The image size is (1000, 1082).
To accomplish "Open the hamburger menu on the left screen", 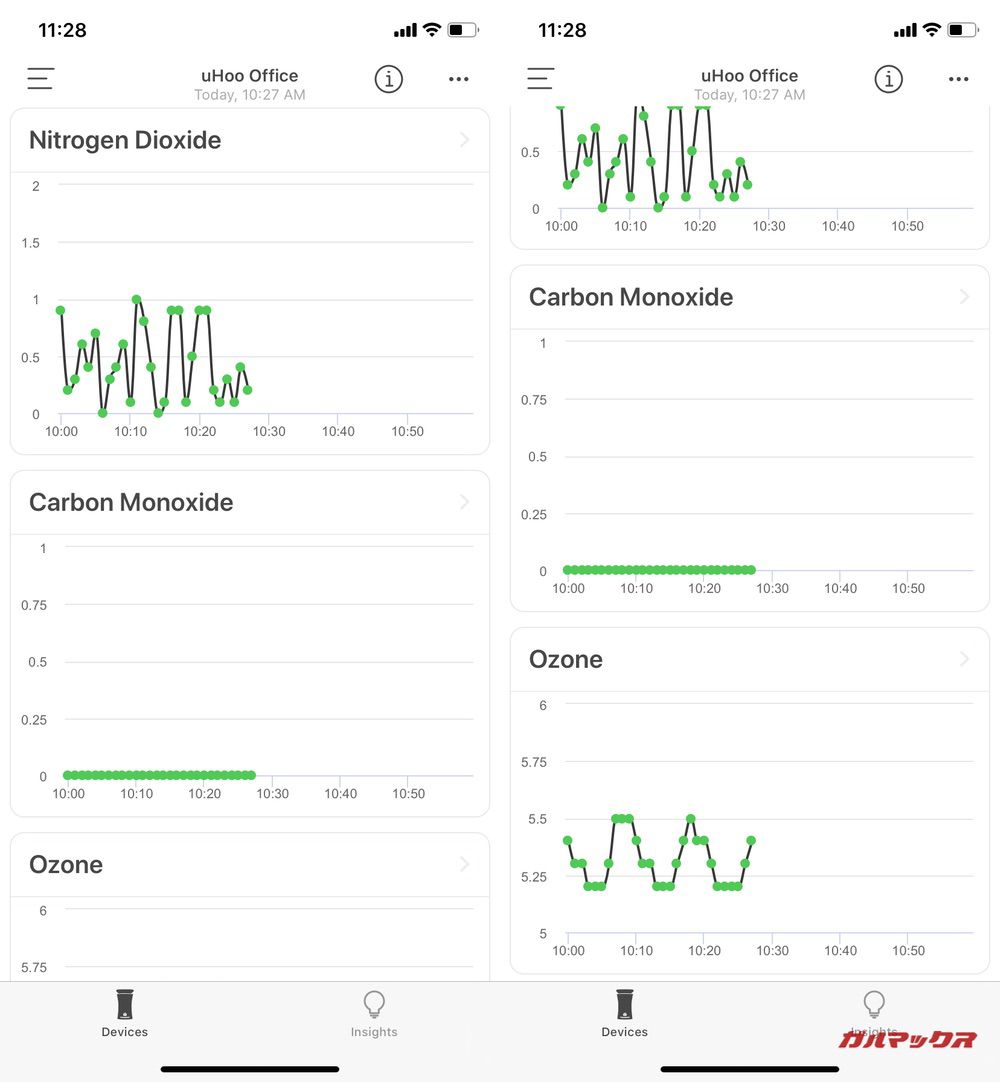I will [40, 79].
